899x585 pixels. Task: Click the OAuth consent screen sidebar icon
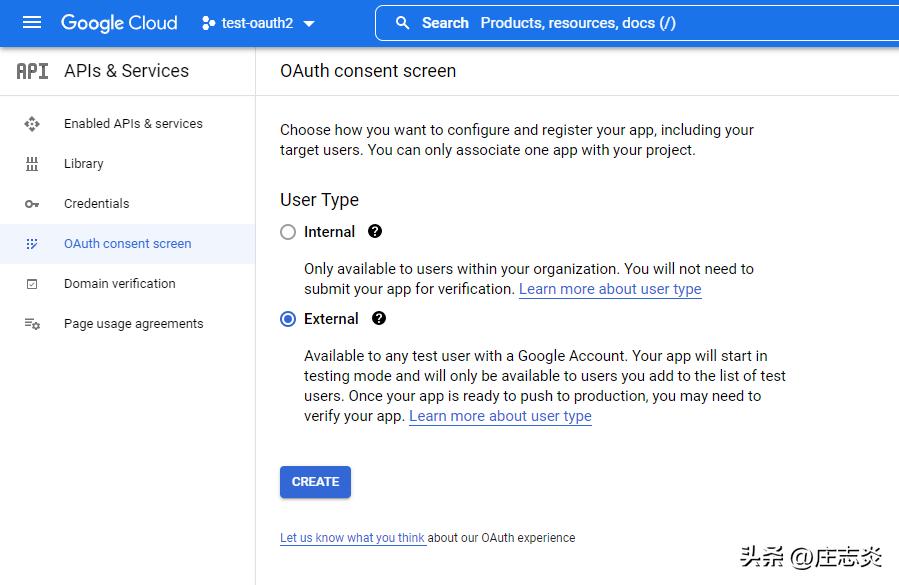(33, 243)
